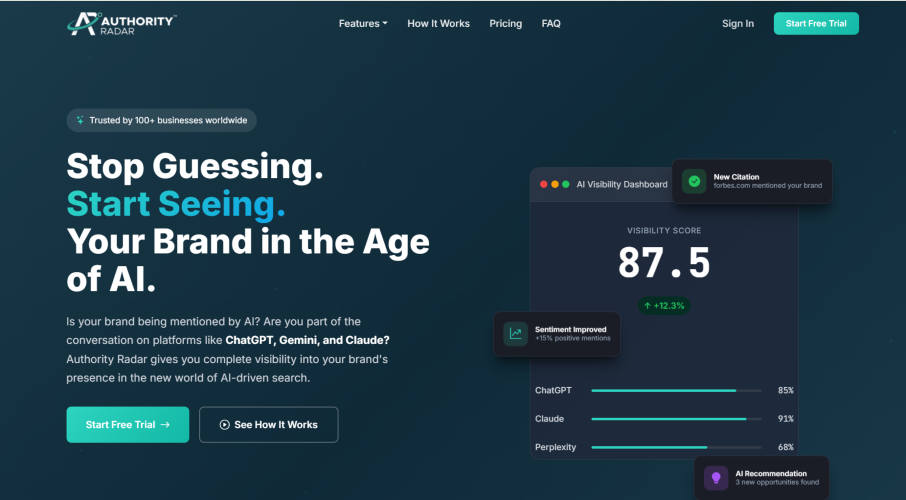The width and height of the screenshot is (906, 500).
Task: Click AI Recommendation card title
Action: 771,473
